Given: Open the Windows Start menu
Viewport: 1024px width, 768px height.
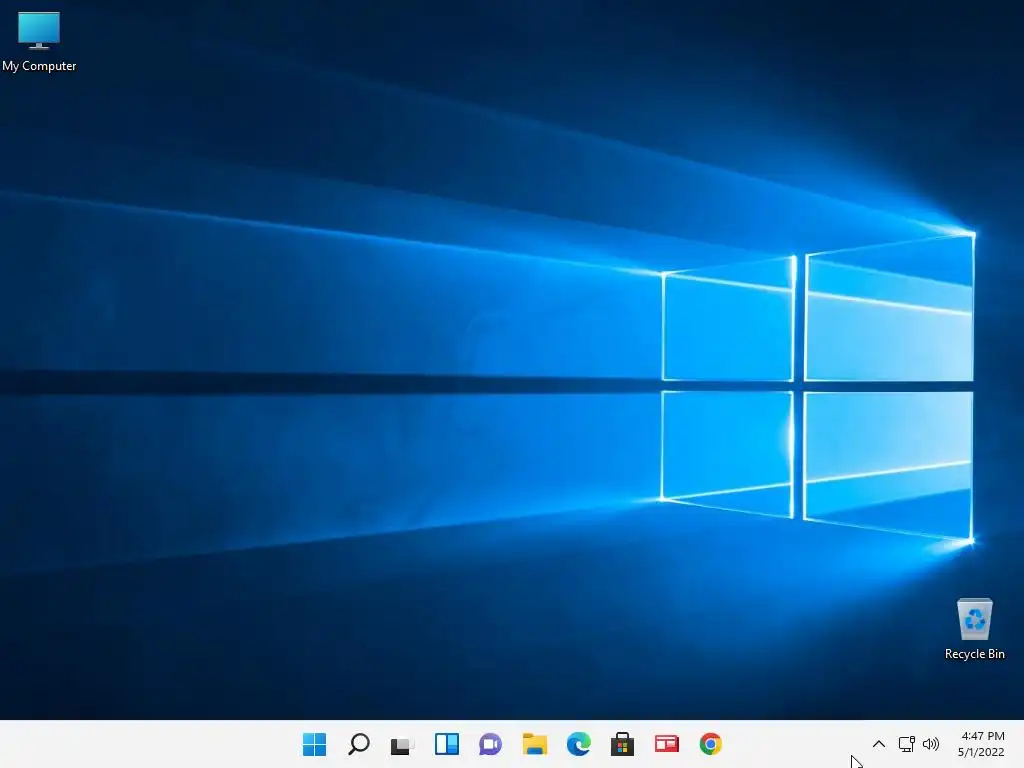Looking at the screenshot, I should tap(314, 744).
